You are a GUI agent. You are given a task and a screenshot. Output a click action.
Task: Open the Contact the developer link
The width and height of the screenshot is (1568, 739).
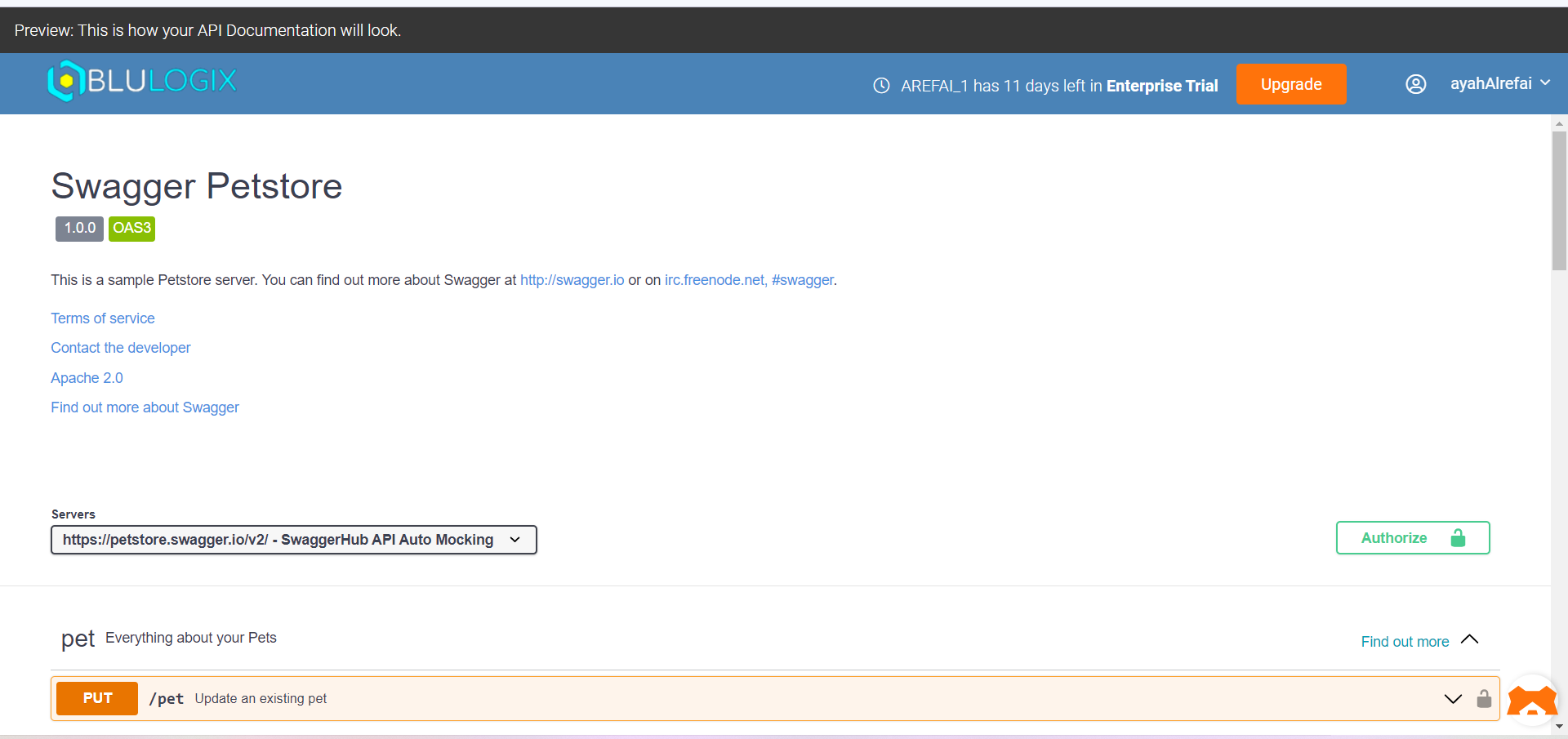click(121, 348)
